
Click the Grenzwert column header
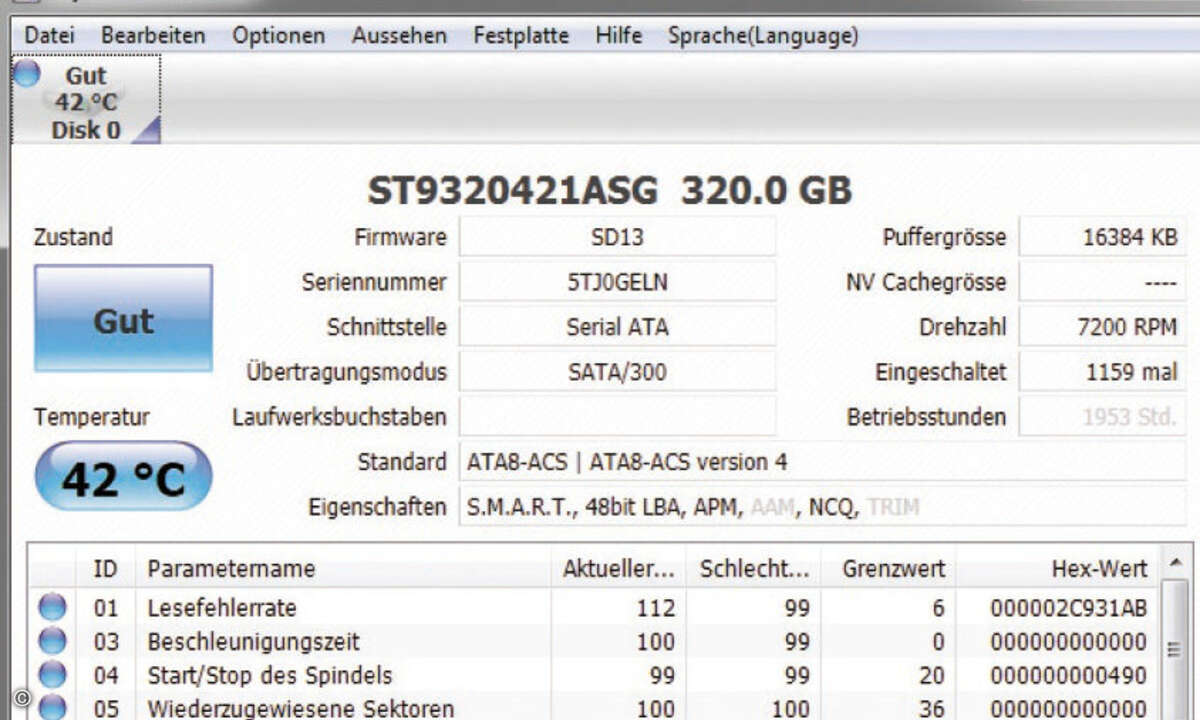click(889, 568)
